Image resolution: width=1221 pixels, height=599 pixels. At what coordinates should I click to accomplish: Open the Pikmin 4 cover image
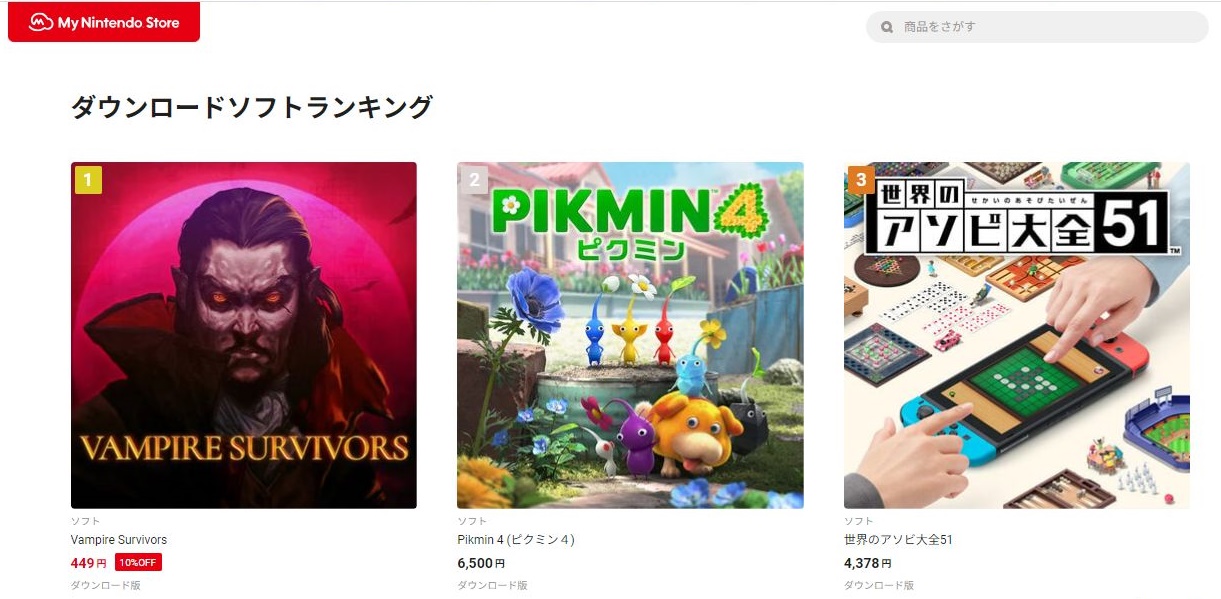tap(630, 335)
